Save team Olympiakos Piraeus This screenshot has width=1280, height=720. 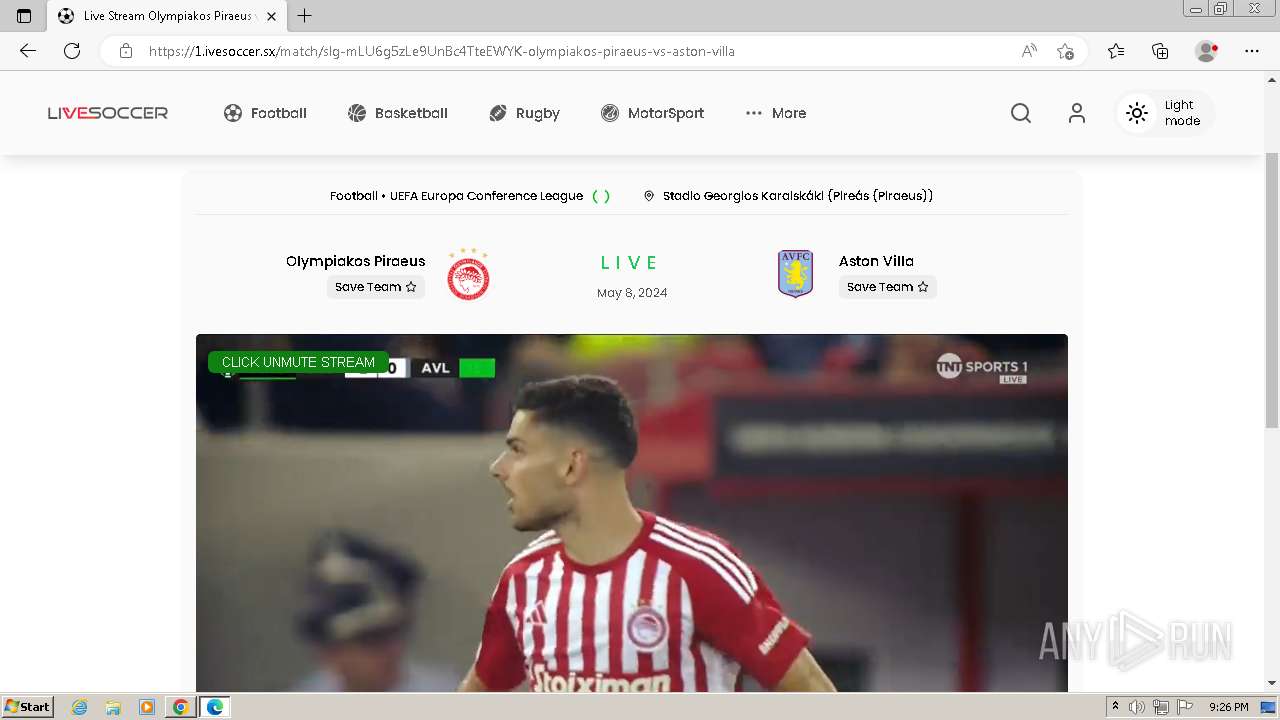click(x=375, y=287)
